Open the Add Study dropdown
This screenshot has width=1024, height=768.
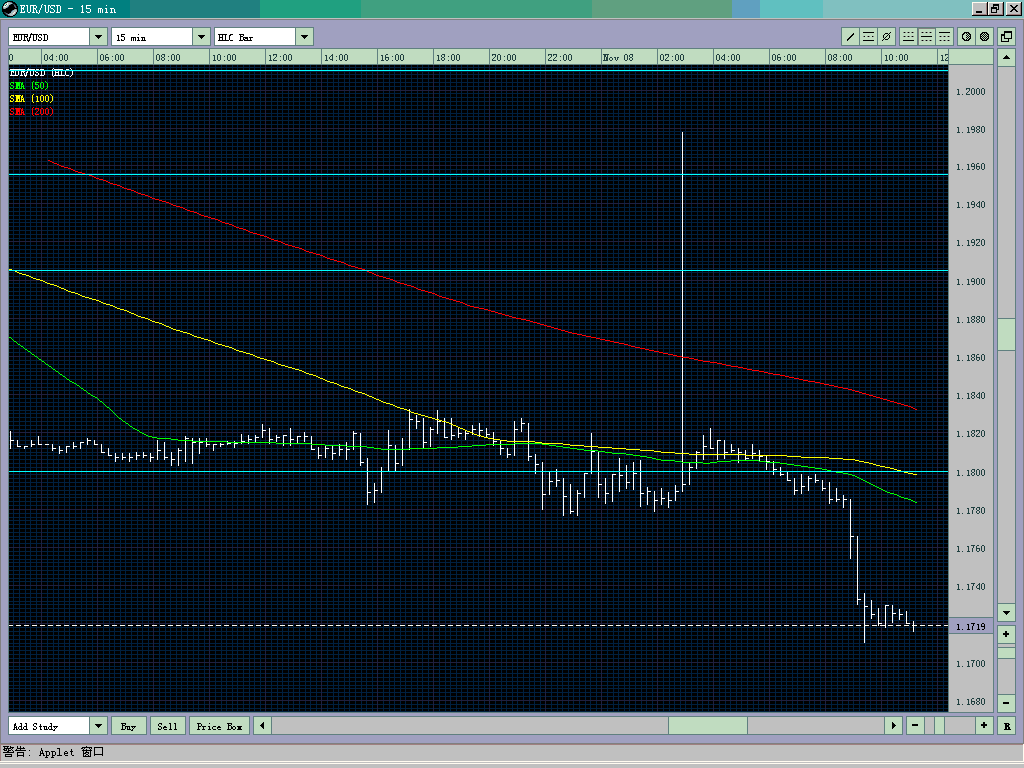click(96, 725)
